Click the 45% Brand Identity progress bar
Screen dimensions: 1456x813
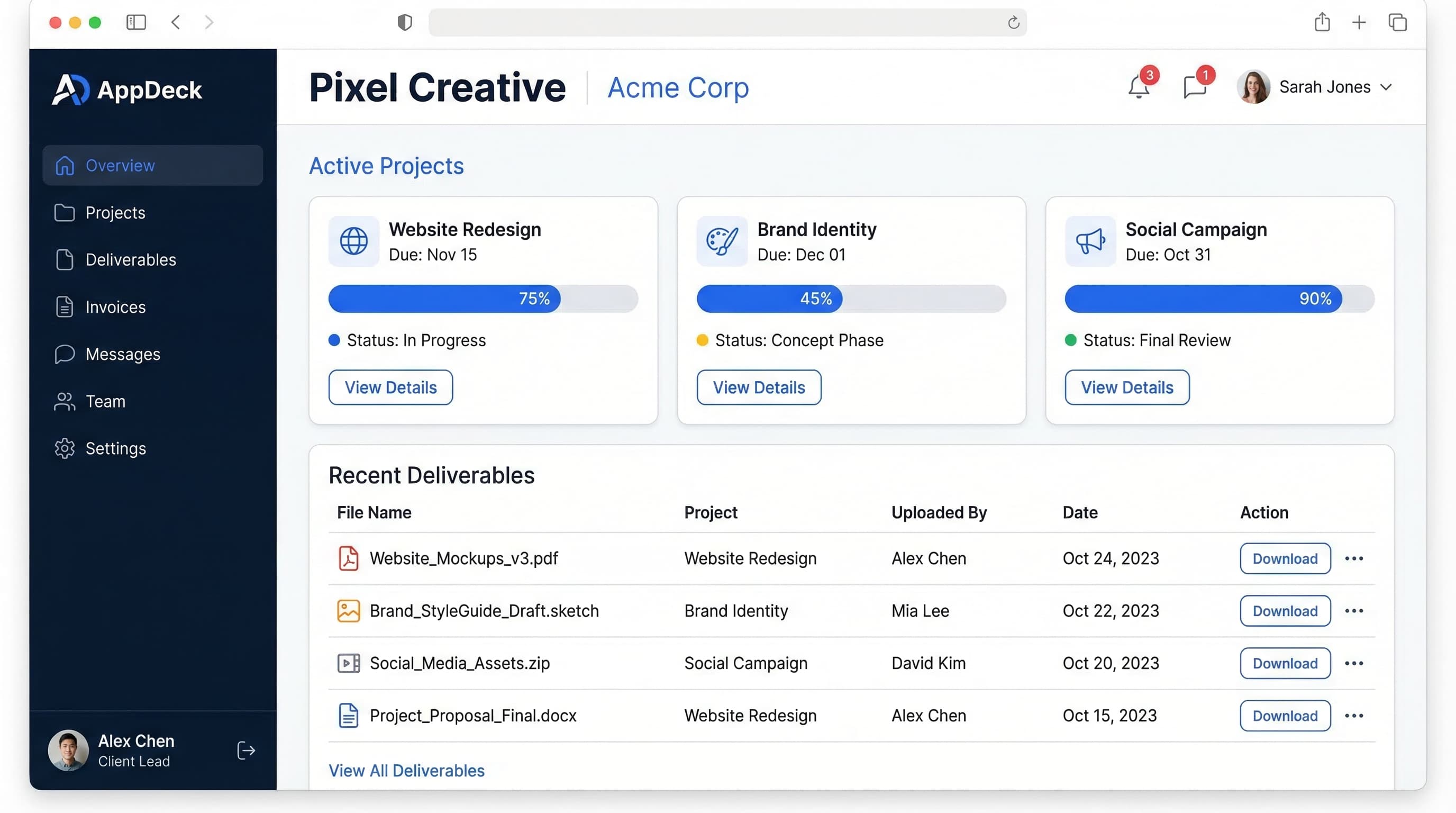pyautogui.click(x=851, y=299)
